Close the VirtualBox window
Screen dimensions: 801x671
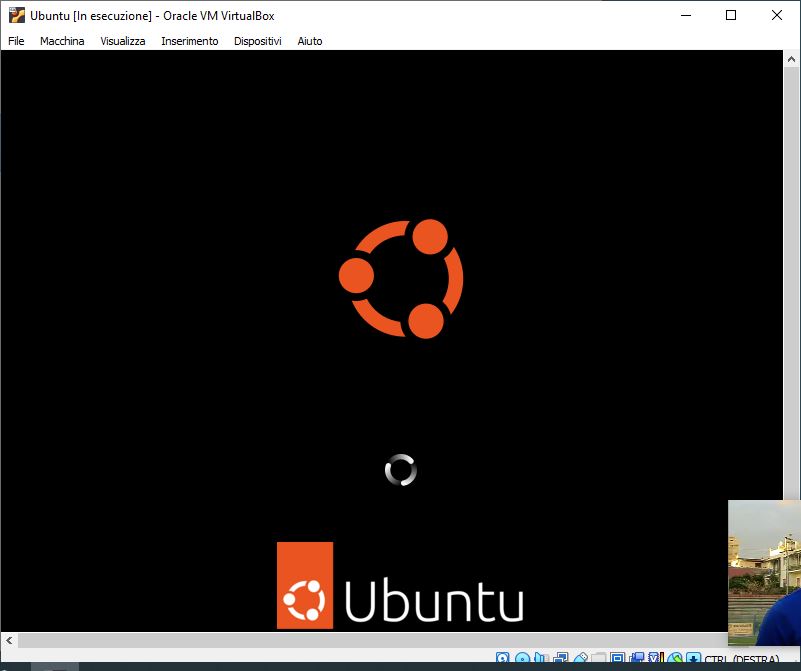click(x=776, y=15)
